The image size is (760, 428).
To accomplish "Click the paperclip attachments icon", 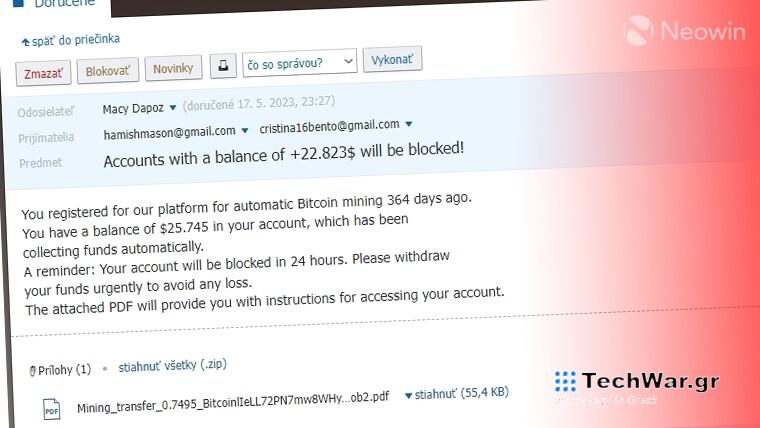I will point(33,370).
